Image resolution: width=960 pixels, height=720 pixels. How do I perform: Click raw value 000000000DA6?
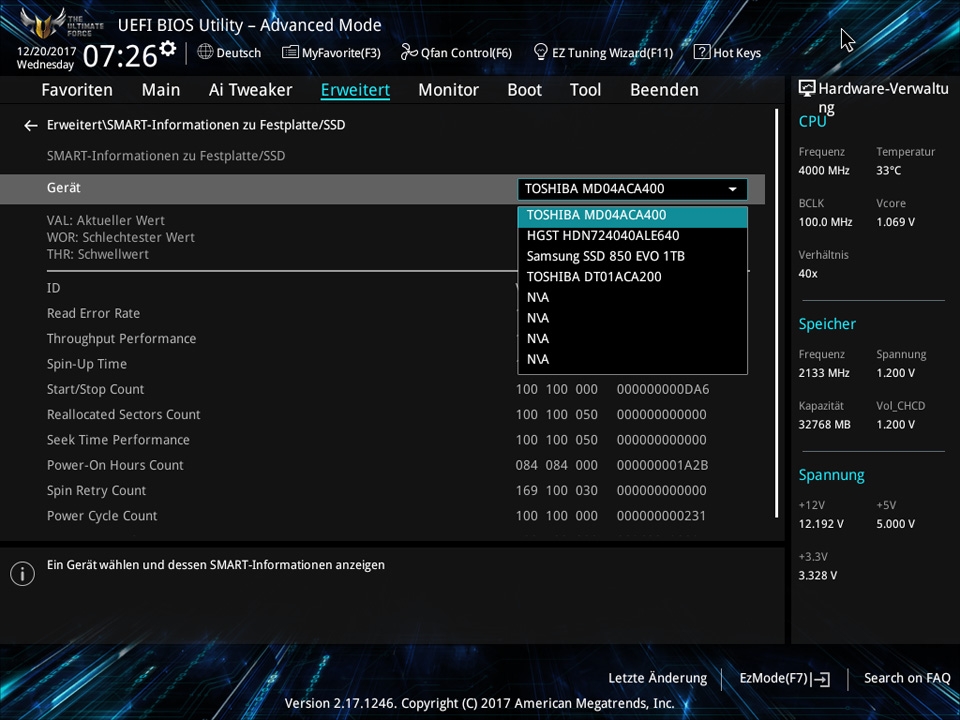pos(663,389)
